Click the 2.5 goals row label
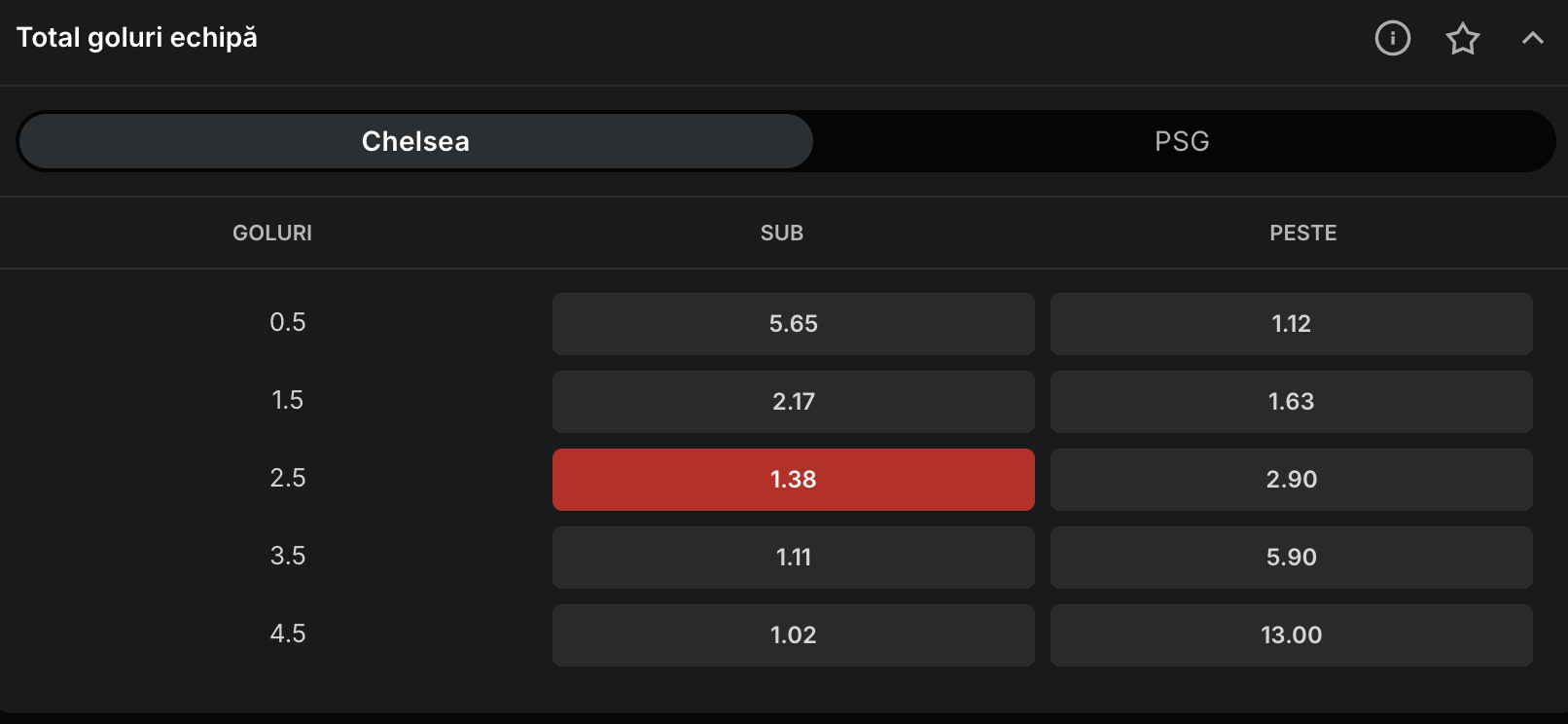 coord(288,478)
